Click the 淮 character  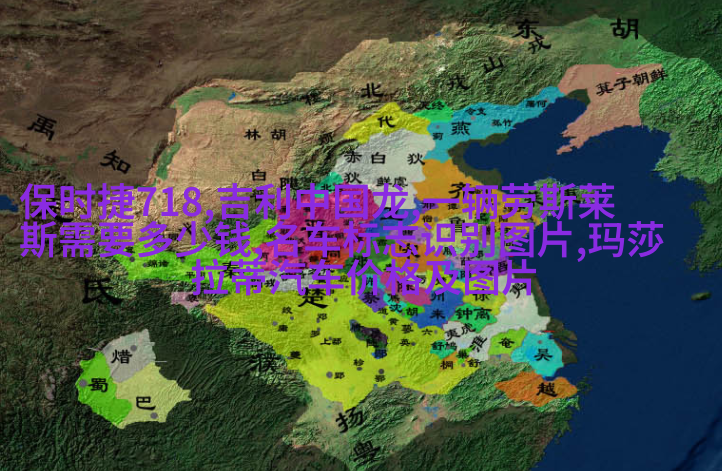pyautogui.click(x=477, y=342)
